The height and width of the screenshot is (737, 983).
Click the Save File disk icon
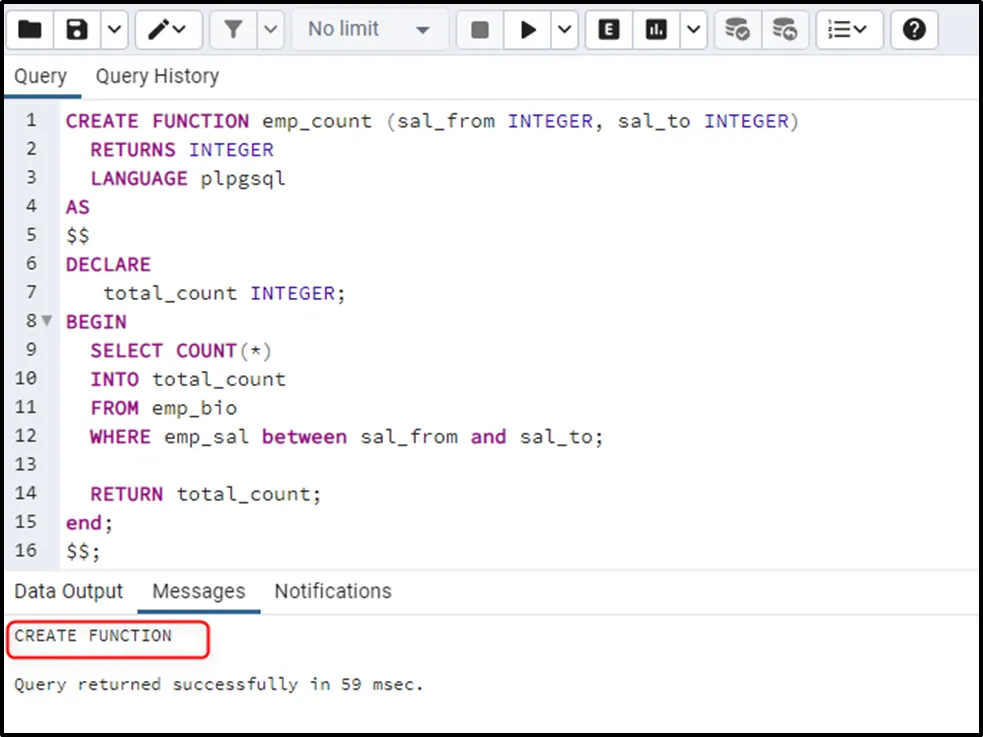click(x=77, y=30)
